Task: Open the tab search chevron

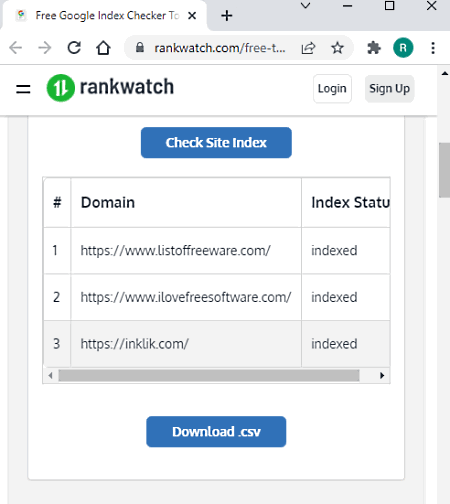Action: pos(305,6)
